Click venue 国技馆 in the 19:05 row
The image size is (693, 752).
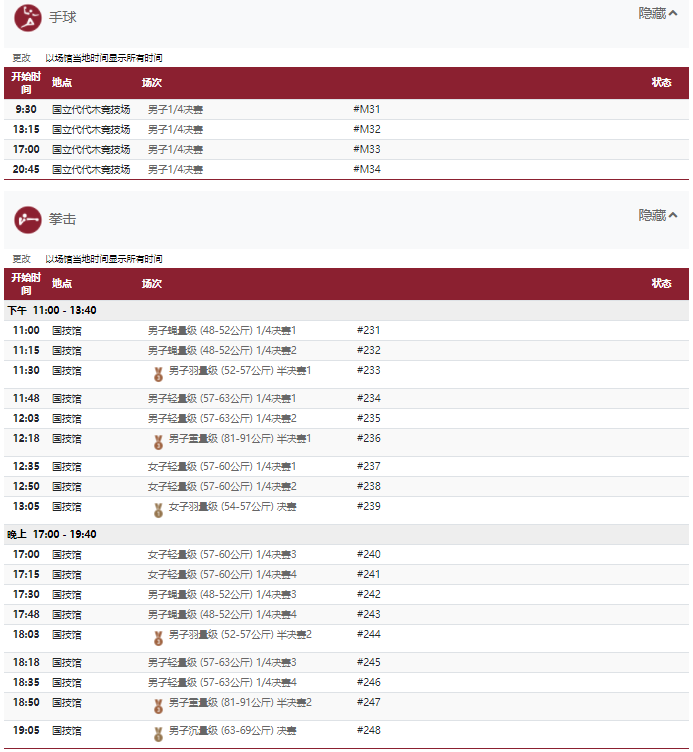67,731
